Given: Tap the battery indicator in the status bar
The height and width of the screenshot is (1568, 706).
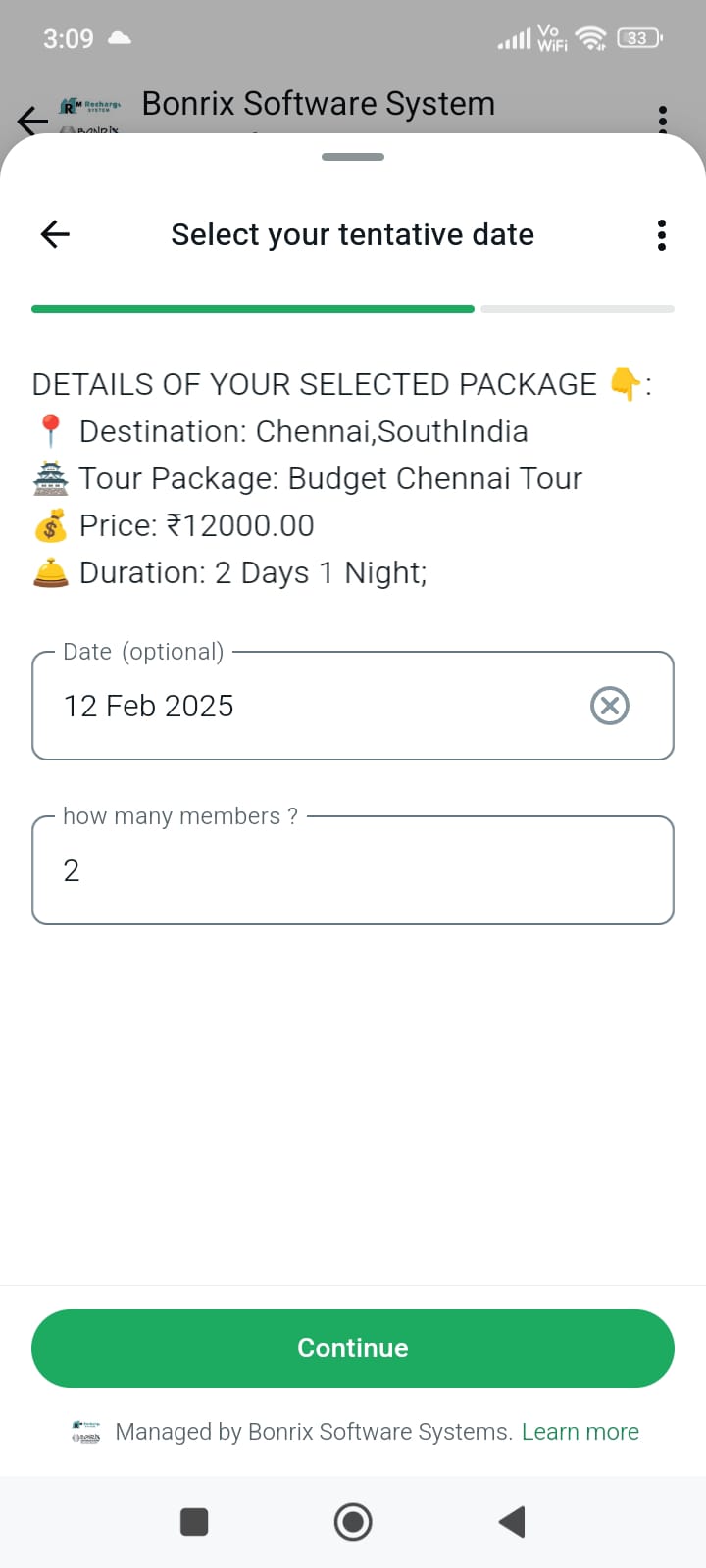Looking at the screenshot, I should tap(639, 38).
